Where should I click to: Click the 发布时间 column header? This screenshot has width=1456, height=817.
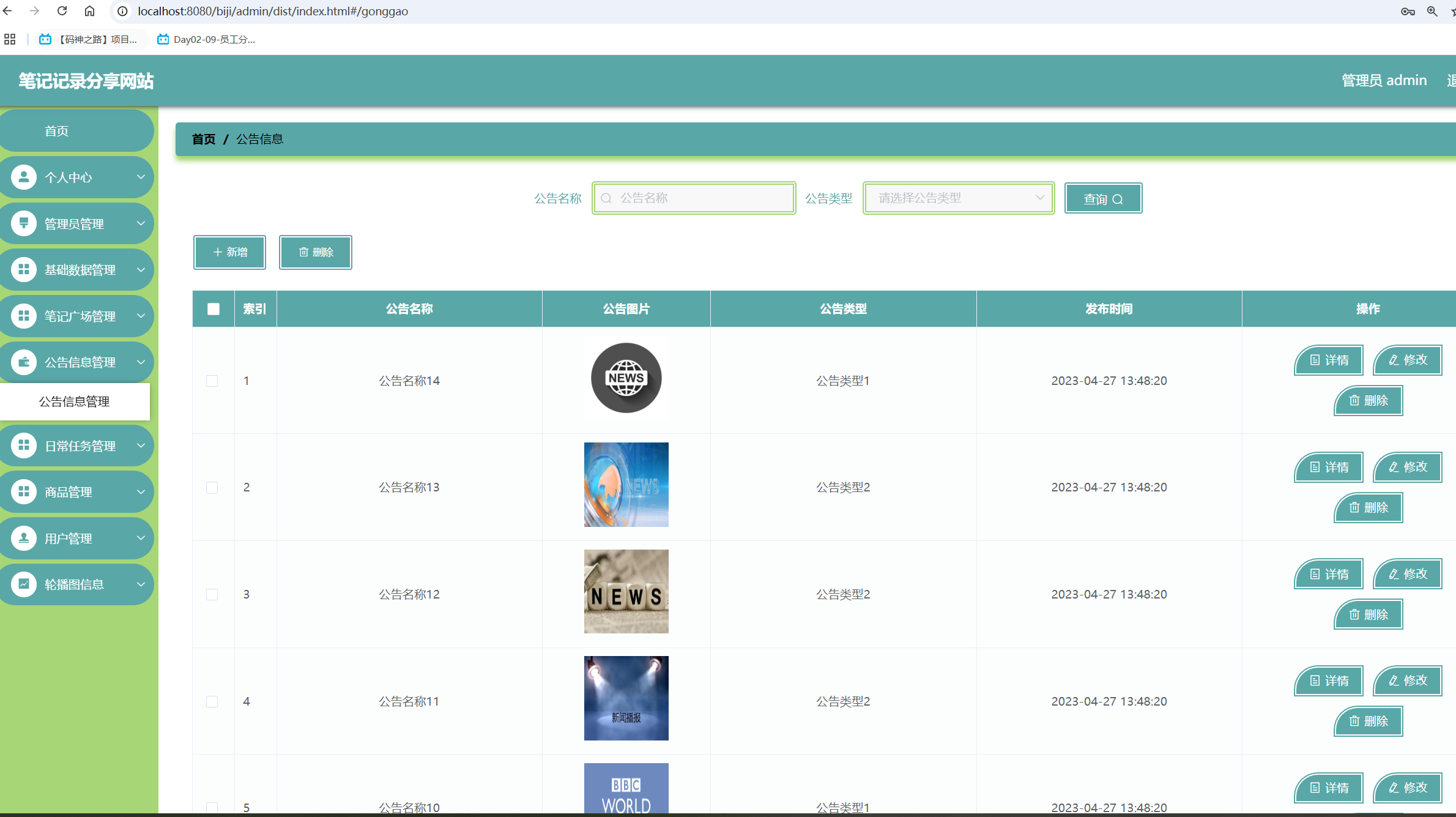pyautogui.click(x=1109, y=309)
